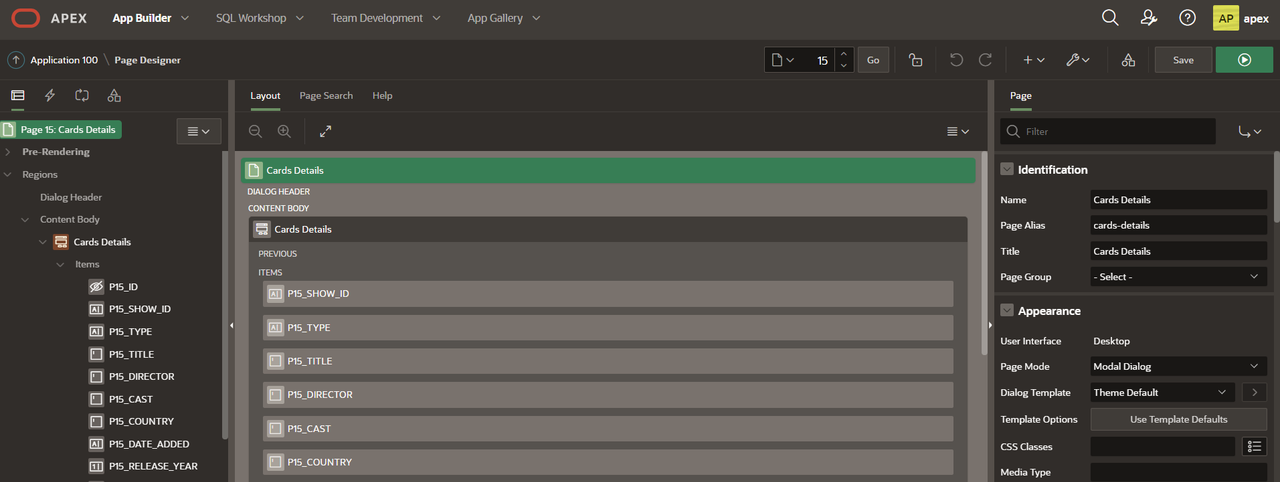Select hidden item P15_ID in tree
Image resolution: width=1280 pixels, height=482 pixels.
[113, 287]
